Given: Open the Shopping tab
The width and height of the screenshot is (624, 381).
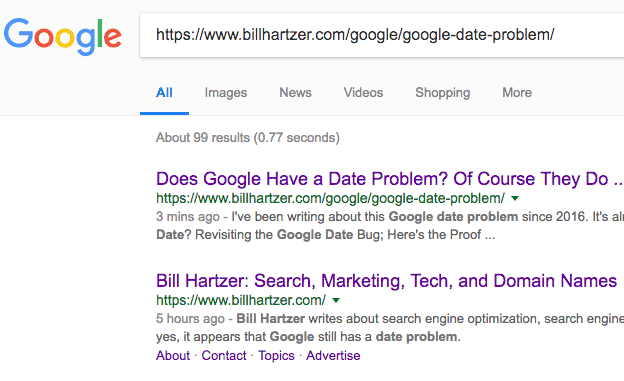Looking at the screenshot, I should pyautogui.click(x=443, y=92).
